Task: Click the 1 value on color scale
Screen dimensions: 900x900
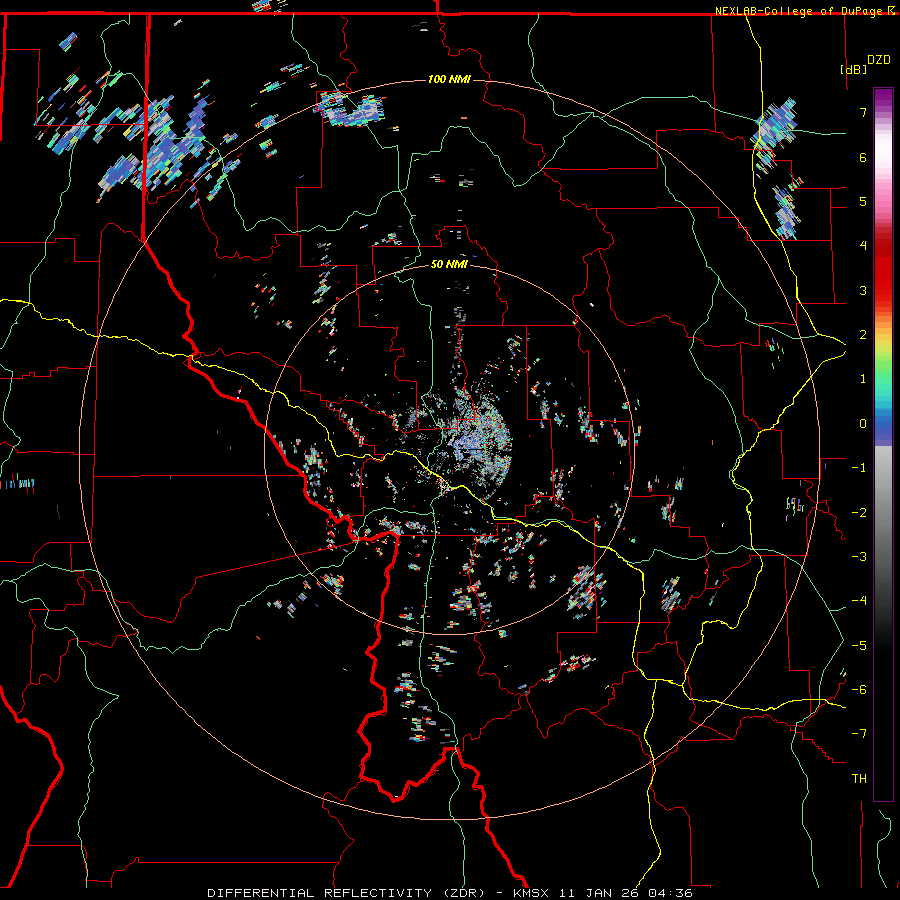Action: point(863,379)
